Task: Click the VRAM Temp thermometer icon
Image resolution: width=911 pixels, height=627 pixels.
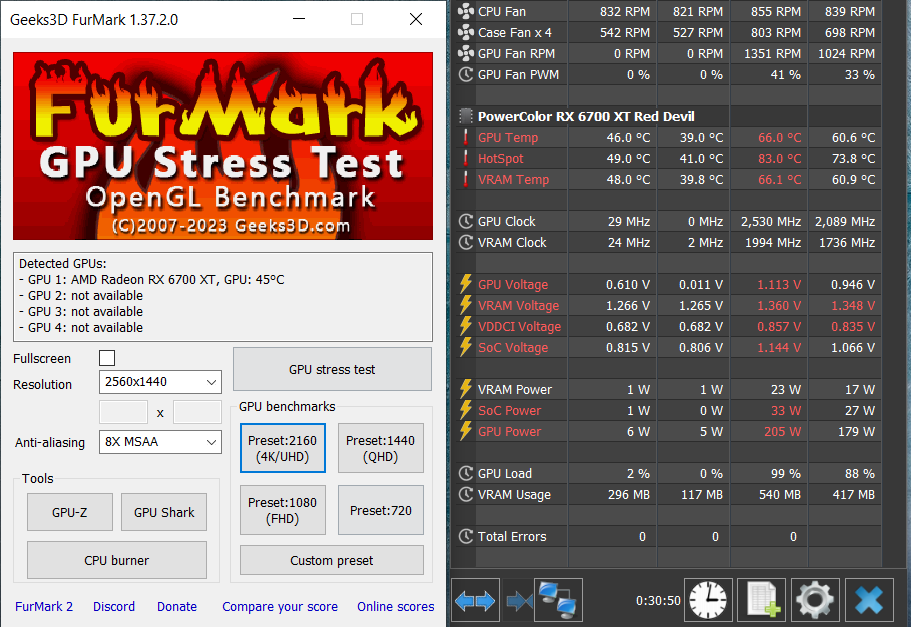Action: 465,180
